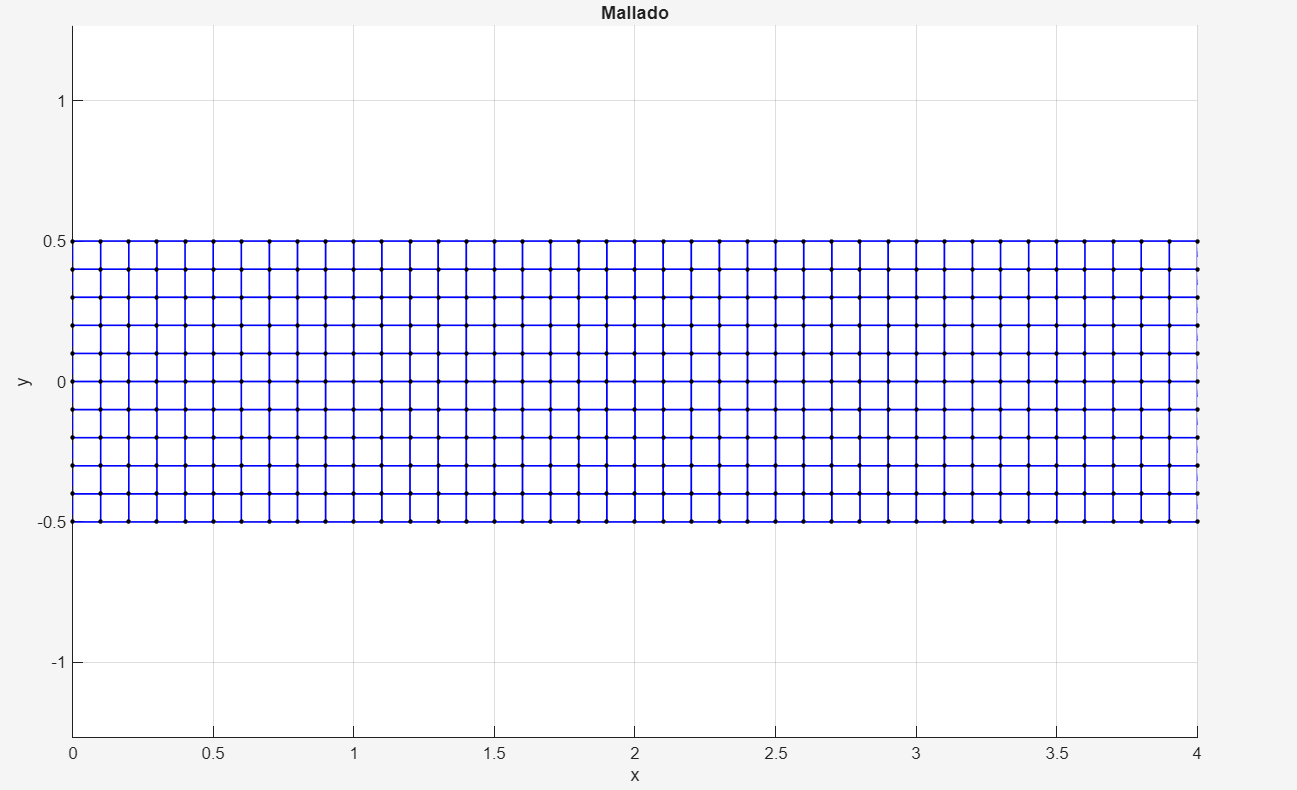This screenshot has width=1297, height=790.
Task: Click the y-axis tick label "1"
Action: 60,101
